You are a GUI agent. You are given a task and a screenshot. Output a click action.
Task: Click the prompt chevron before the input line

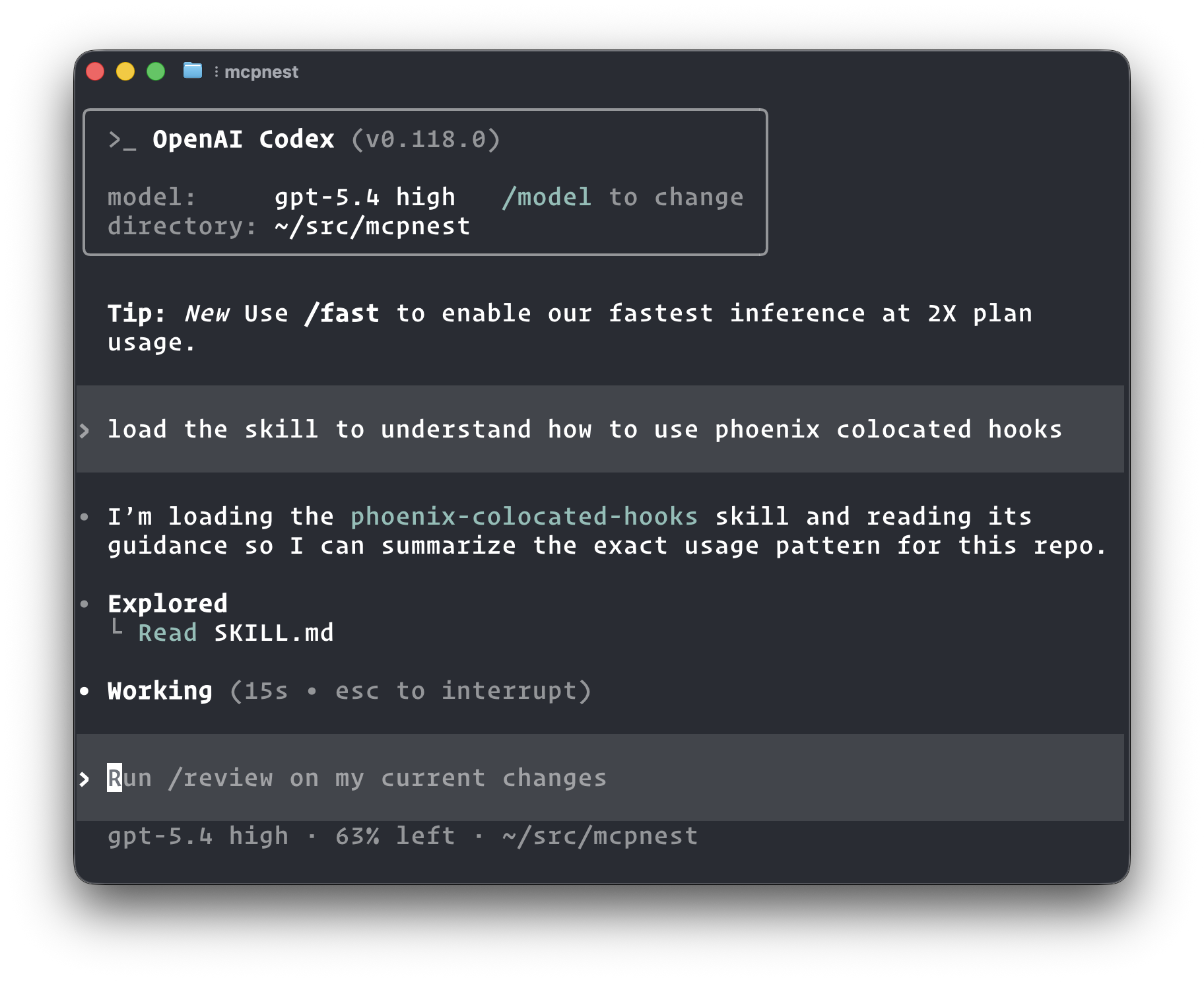pyautogui.click(x=84, y=778)
